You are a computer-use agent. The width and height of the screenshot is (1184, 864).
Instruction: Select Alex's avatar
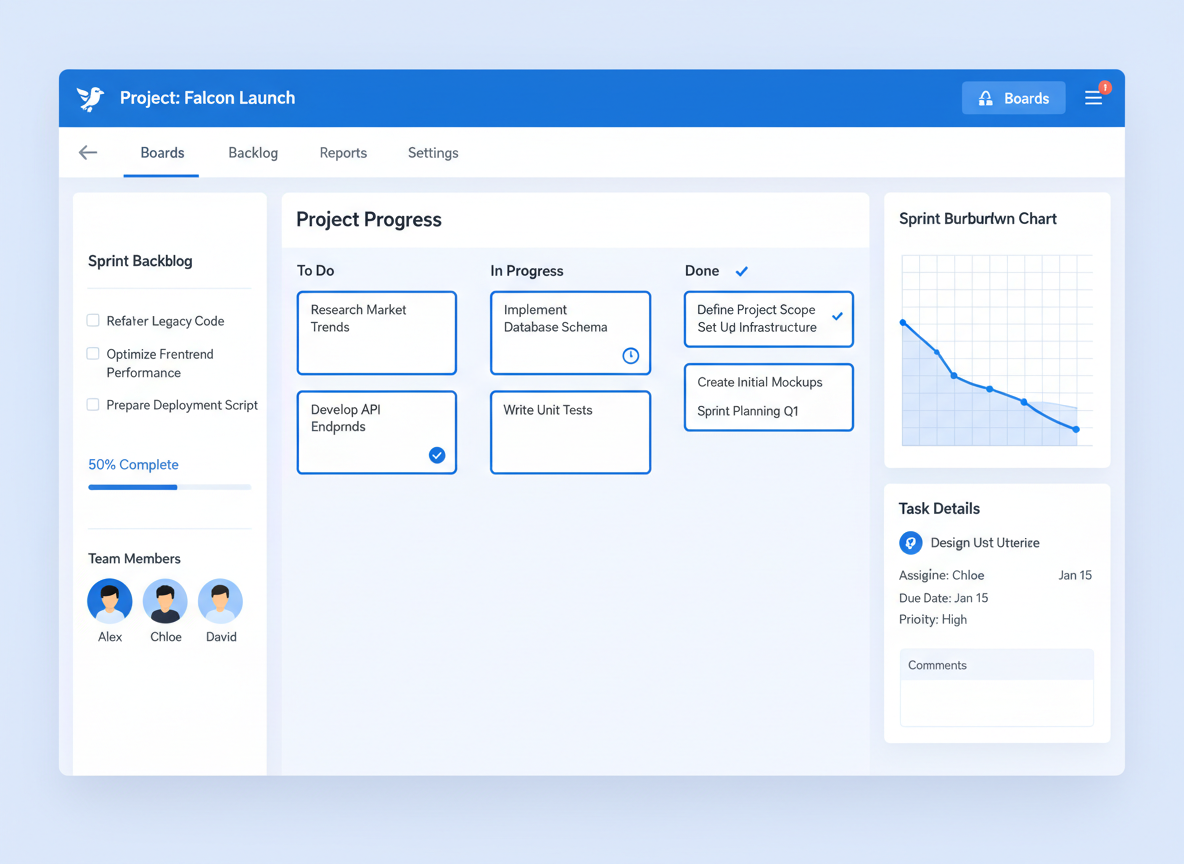[x=109, y=601]
